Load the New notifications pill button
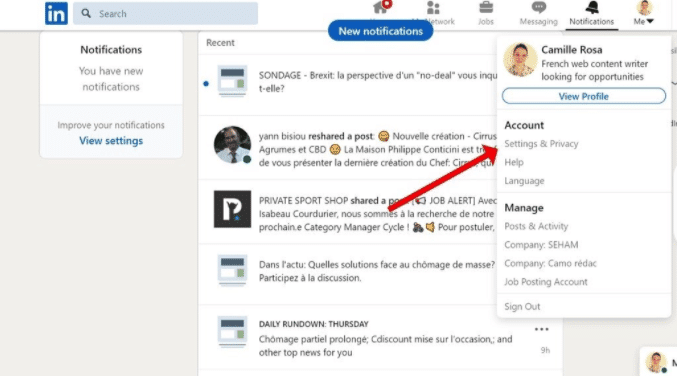677x381 pixels. (380, 31)
